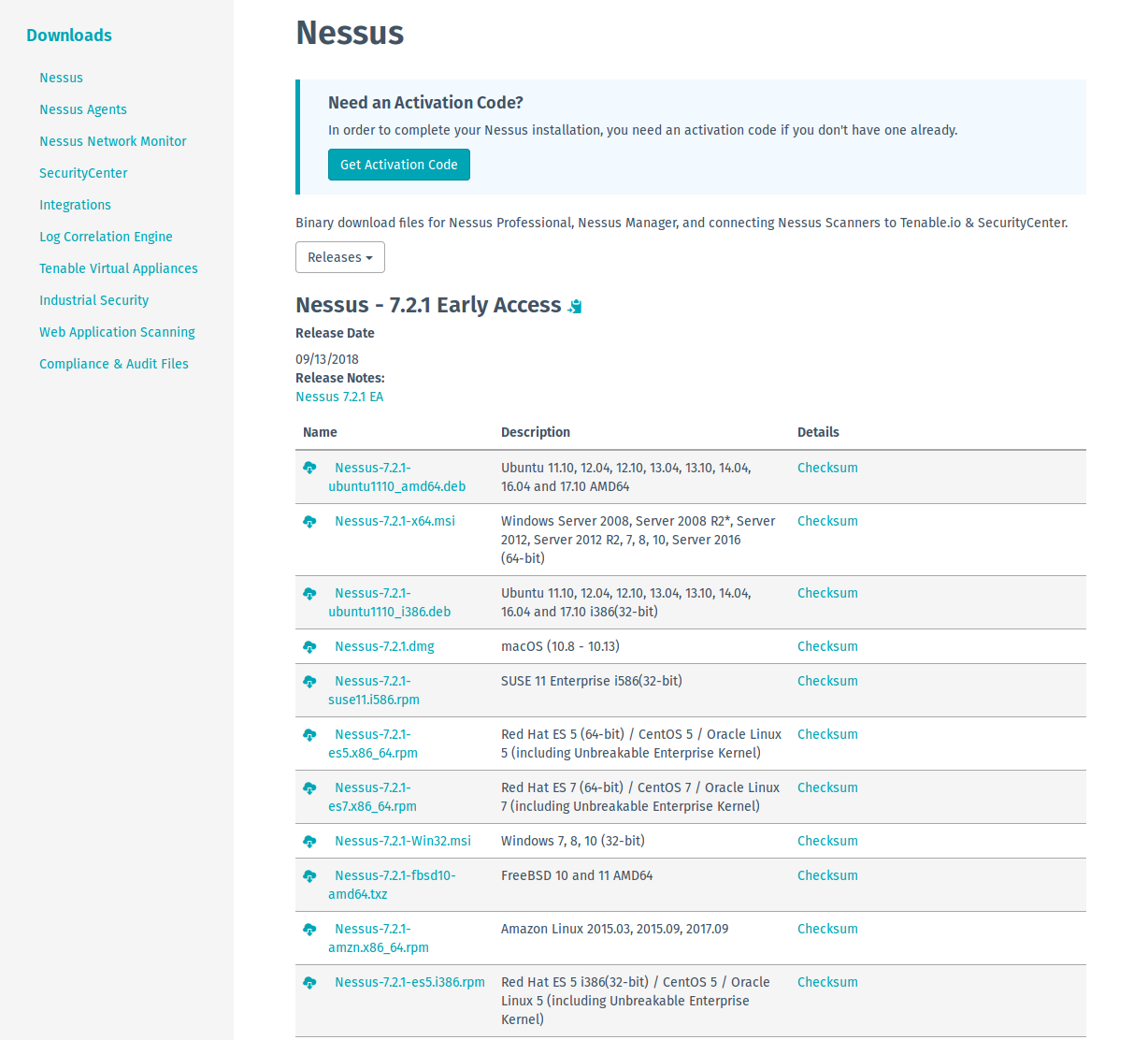
Task: View Checksum for SUSE 11 Enterprise package
Action: 827,681
